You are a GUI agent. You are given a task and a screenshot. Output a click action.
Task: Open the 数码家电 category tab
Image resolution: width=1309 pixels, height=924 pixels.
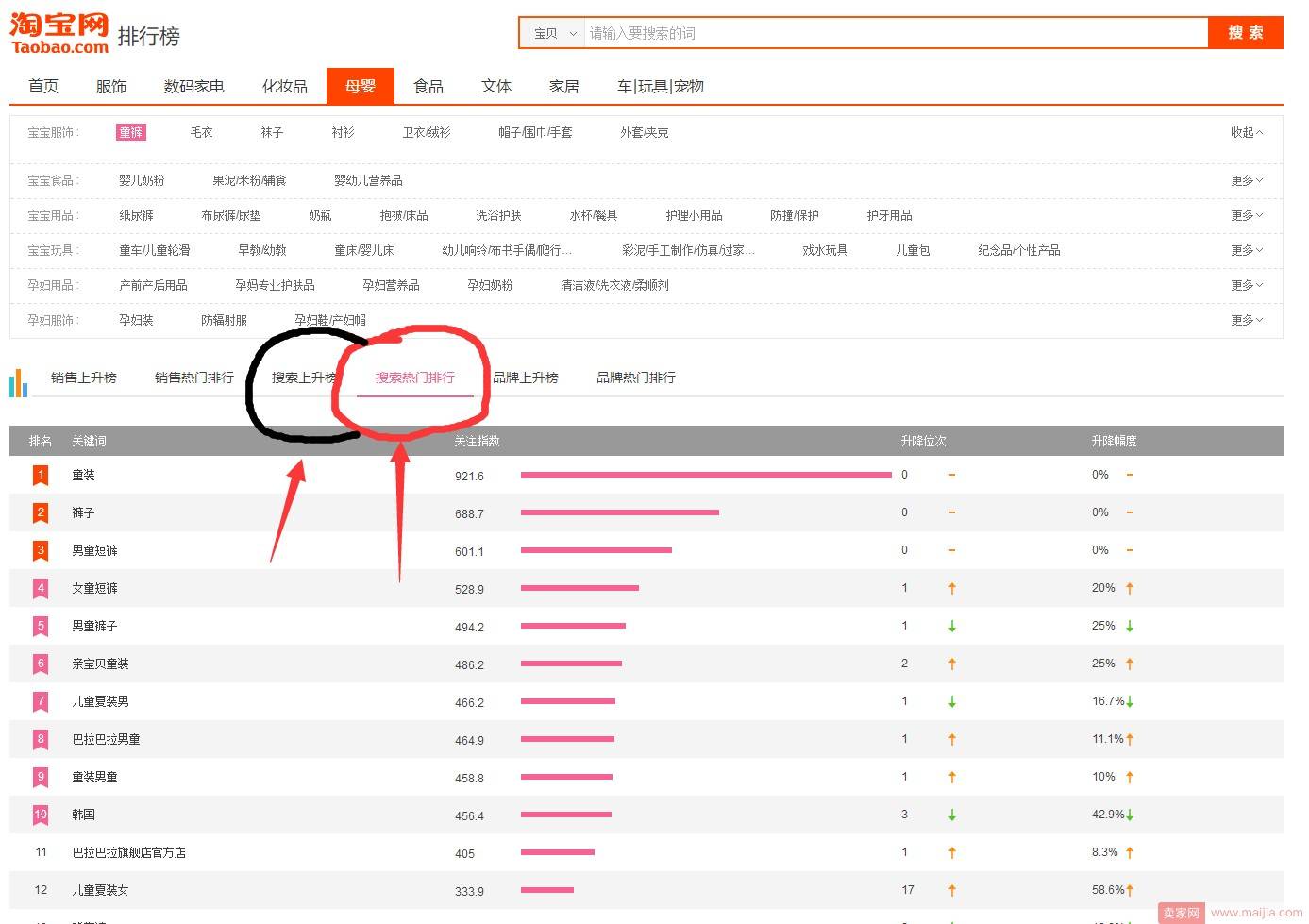[194, 86]
